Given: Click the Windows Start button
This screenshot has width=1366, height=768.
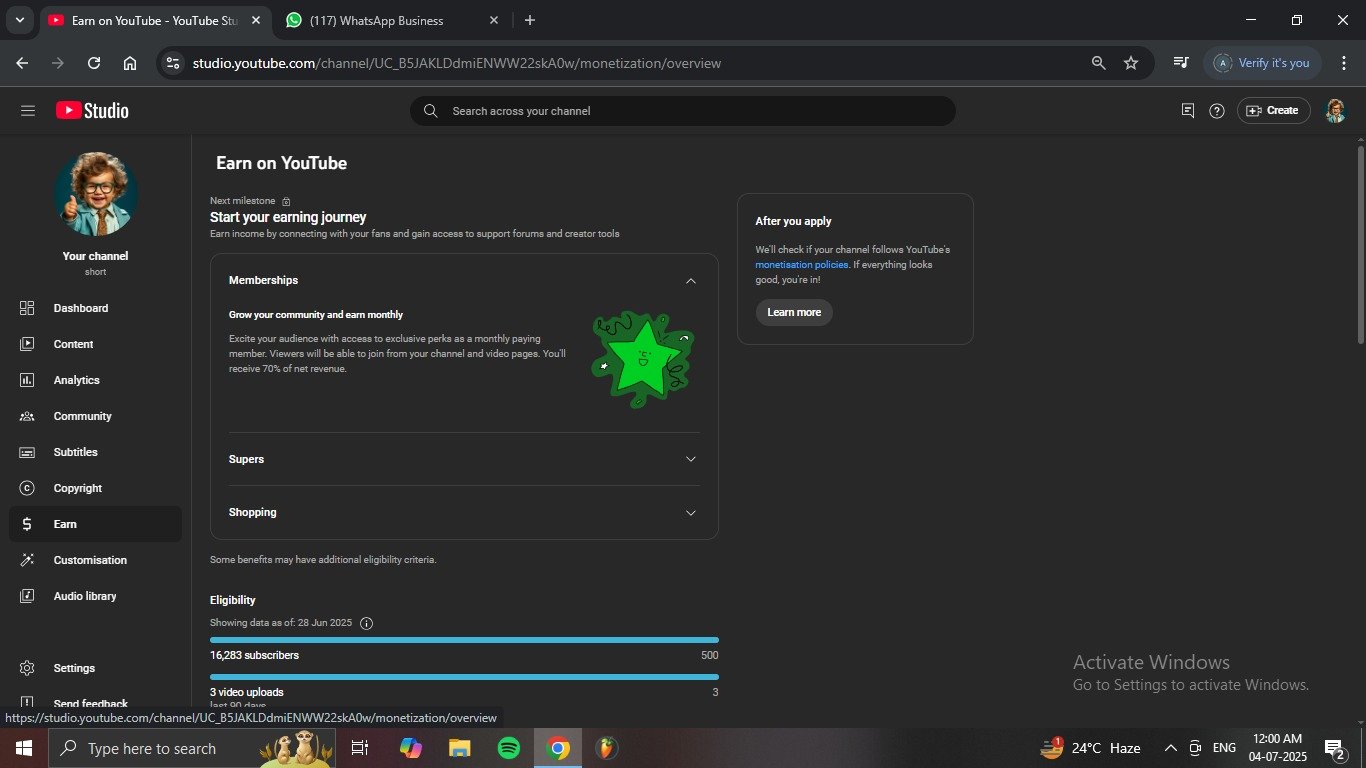Looking at the screenshot, I should tap(22, 748).
